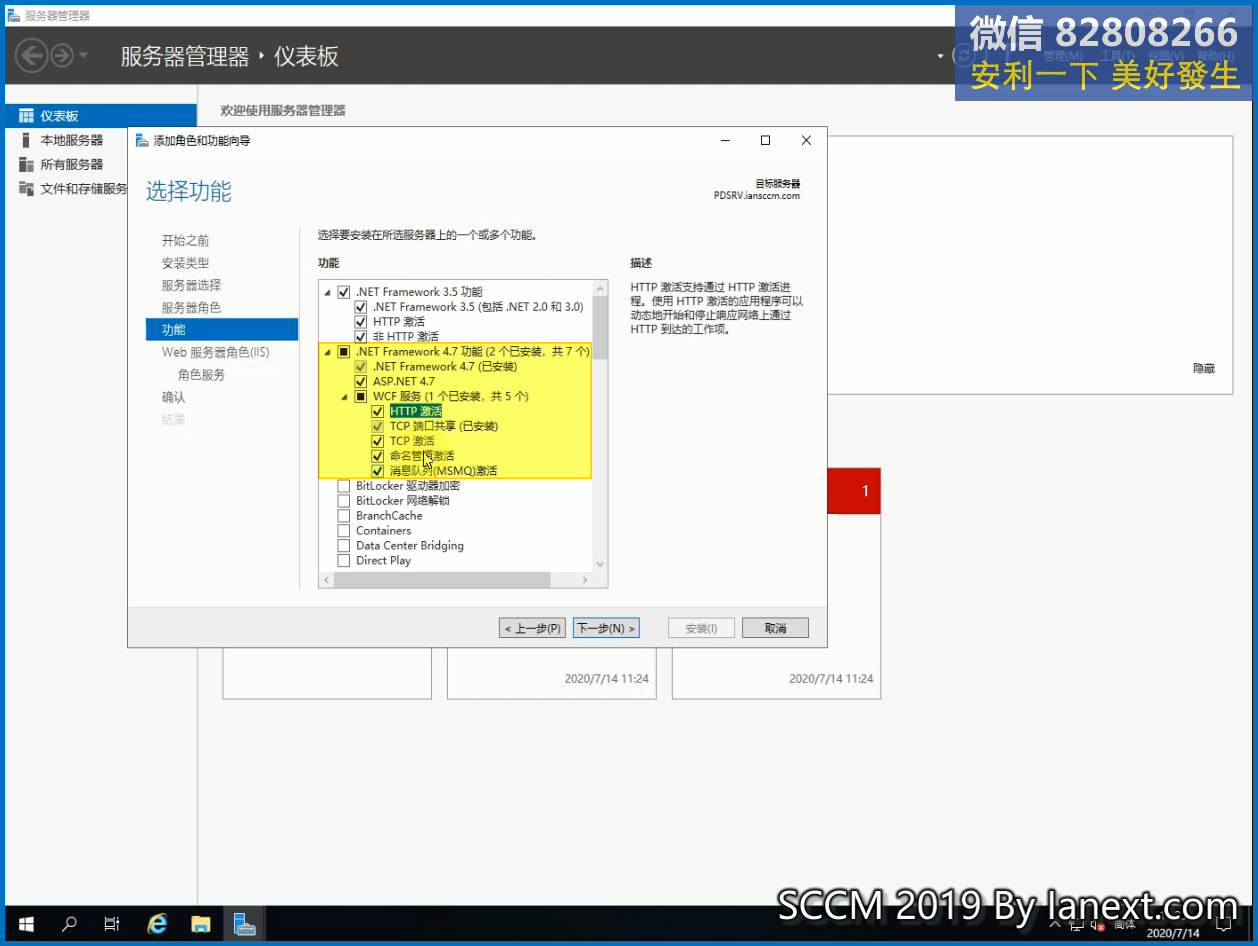This screenshot has width=1258, height=946.
Task: Check BitLocker 网络解锁 feature
Action: coord(344,501)
